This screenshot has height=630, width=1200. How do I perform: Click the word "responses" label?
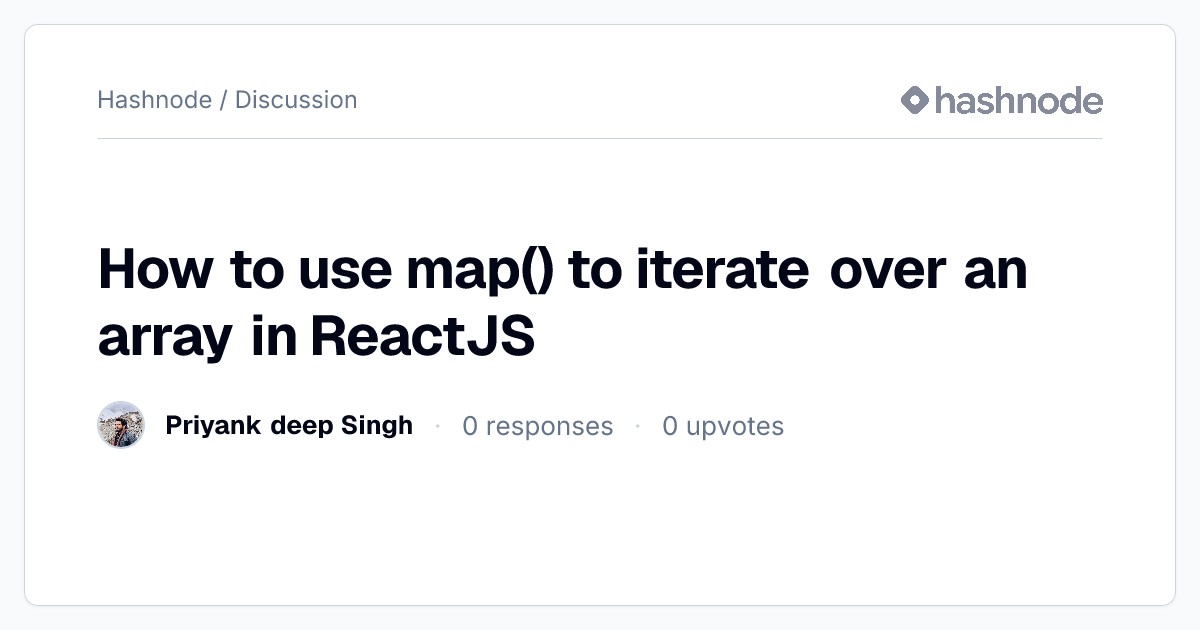[x=549, y=427]
